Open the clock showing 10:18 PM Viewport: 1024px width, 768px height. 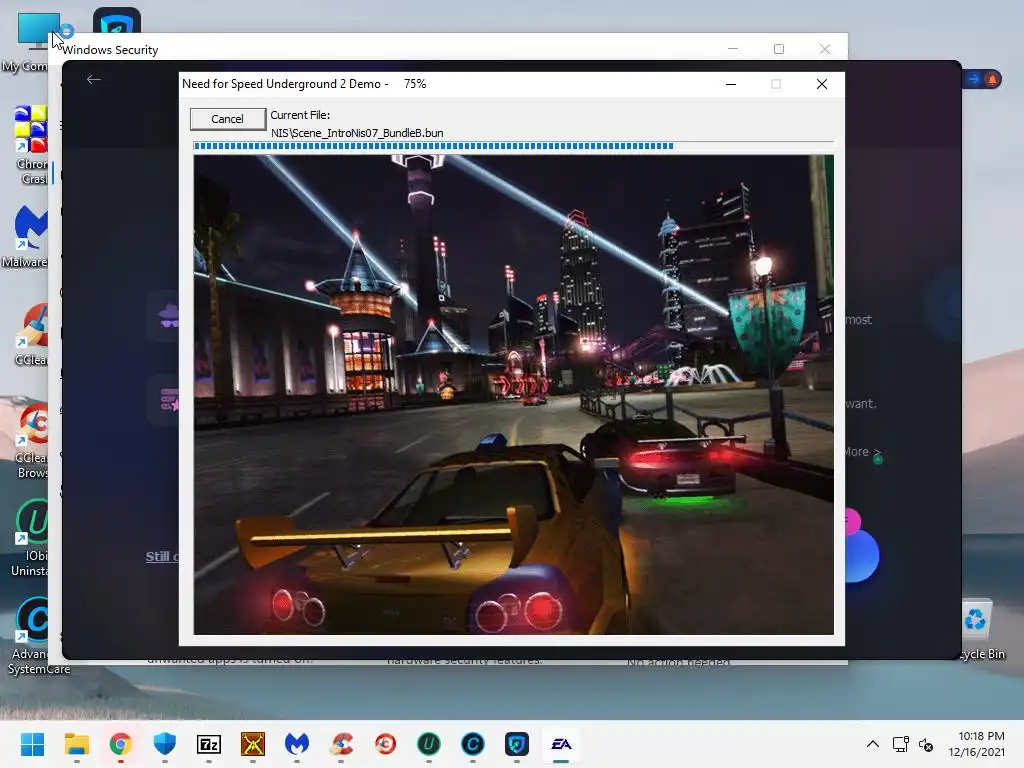click(976, 744)
